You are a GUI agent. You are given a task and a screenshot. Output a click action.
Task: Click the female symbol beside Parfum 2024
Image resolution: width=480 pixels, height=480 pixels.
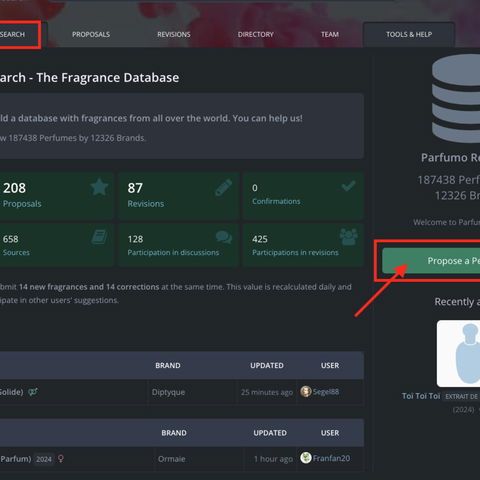click(61, 459)
